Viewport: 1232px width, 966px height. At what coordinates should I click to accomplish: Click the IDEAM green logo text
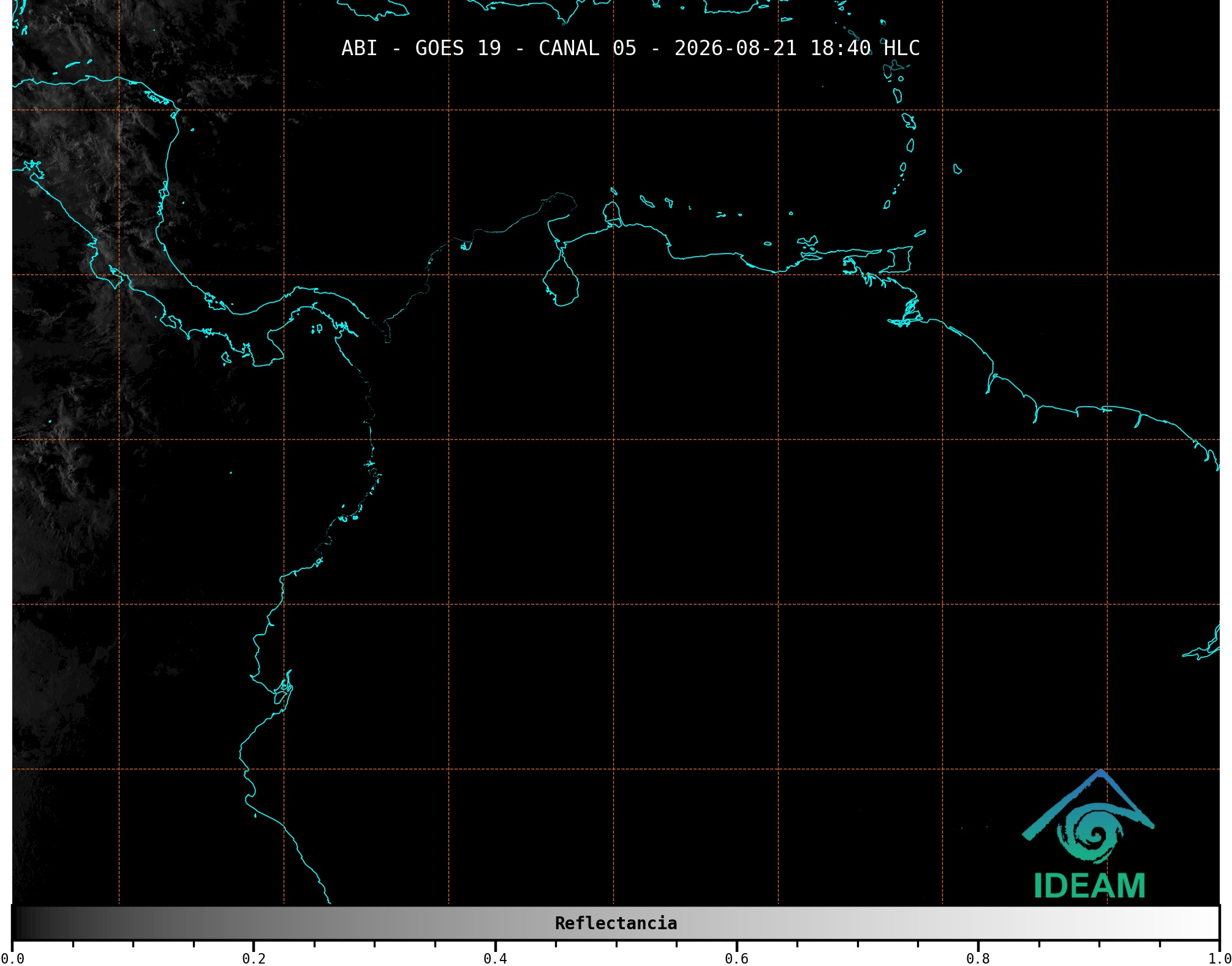point(1089,886)
